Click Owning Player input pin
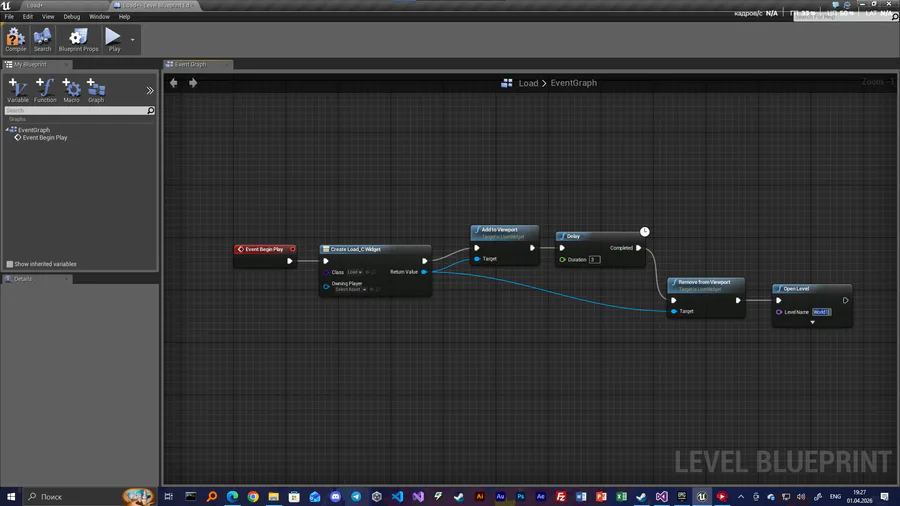900x506 pixels. click(x=326, y=286)
